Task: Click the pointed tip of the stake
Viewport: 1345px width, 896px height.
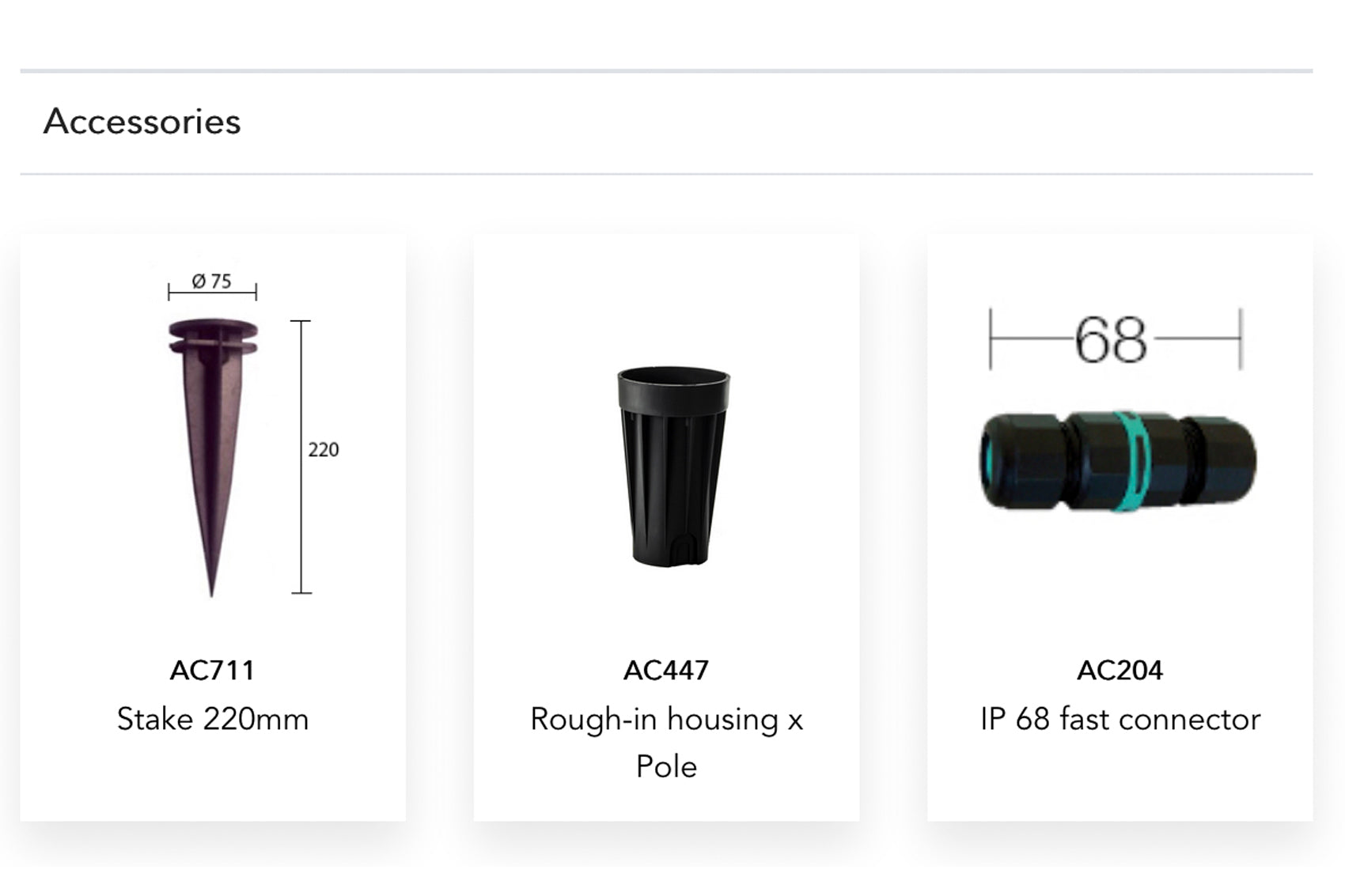Action: (x=211, y=587)
